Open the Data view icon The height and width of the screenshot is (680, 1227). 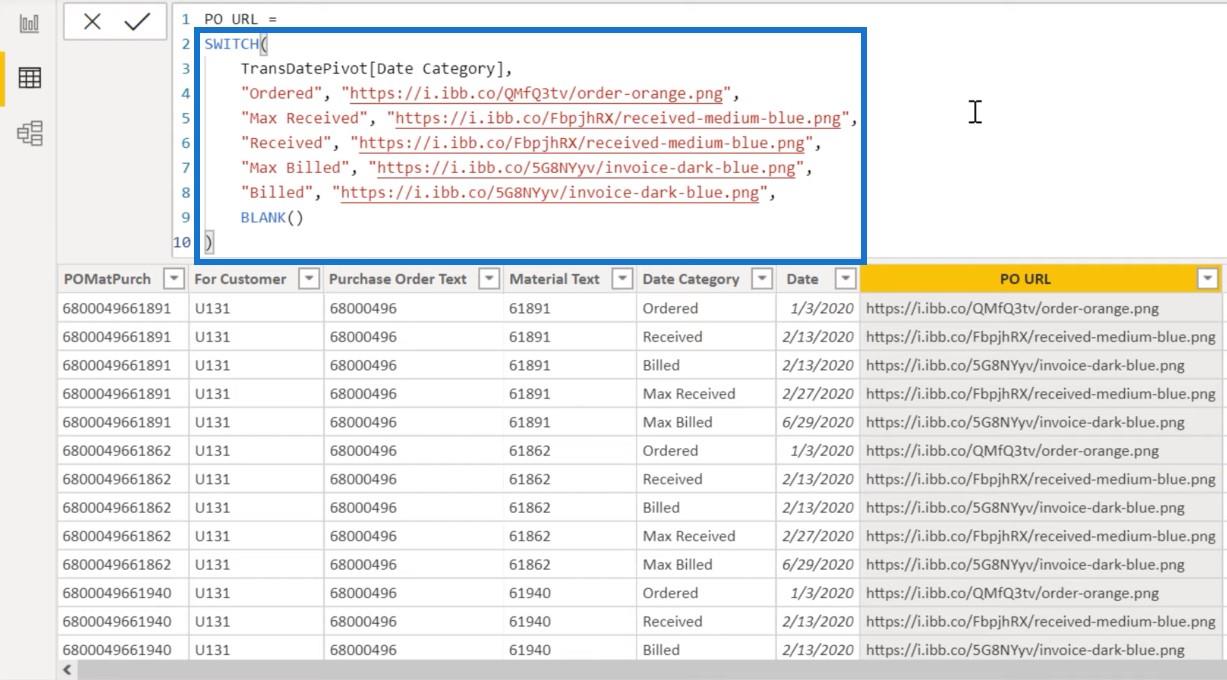tap(29, 78)
